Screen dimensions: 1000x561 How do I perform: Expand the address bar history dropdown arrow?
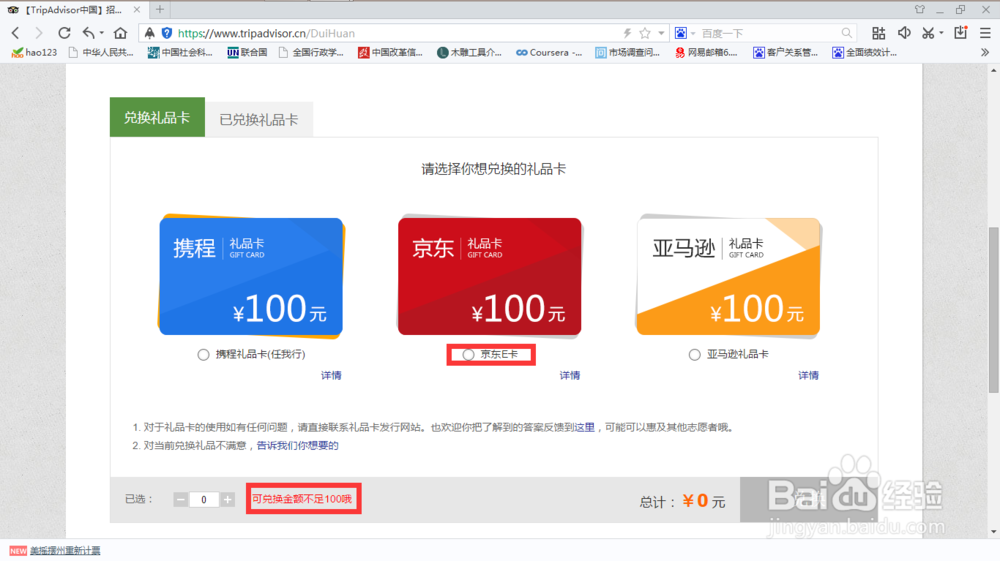tap(661, 33)
